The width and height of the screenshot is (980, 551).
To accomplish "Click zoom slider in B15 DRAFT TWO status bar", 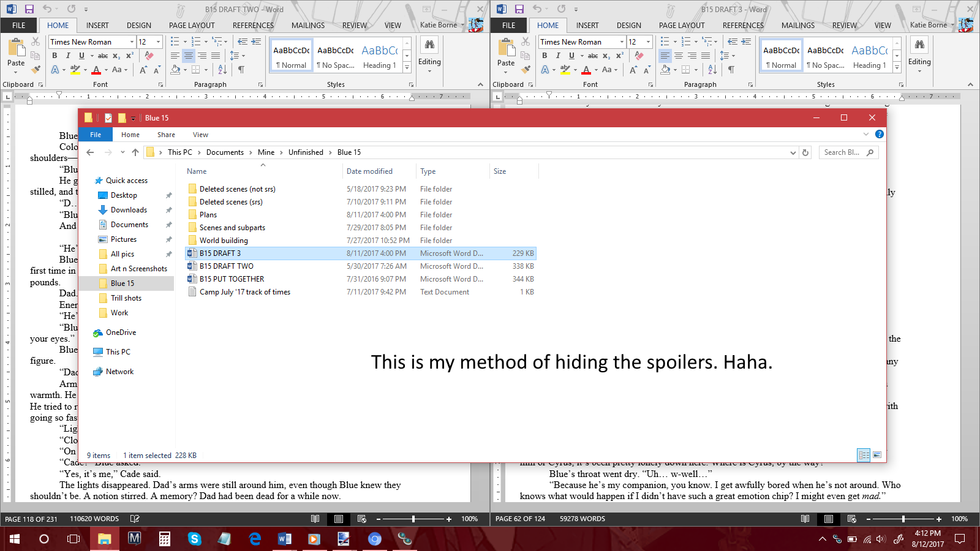I will tap(414, 520).
